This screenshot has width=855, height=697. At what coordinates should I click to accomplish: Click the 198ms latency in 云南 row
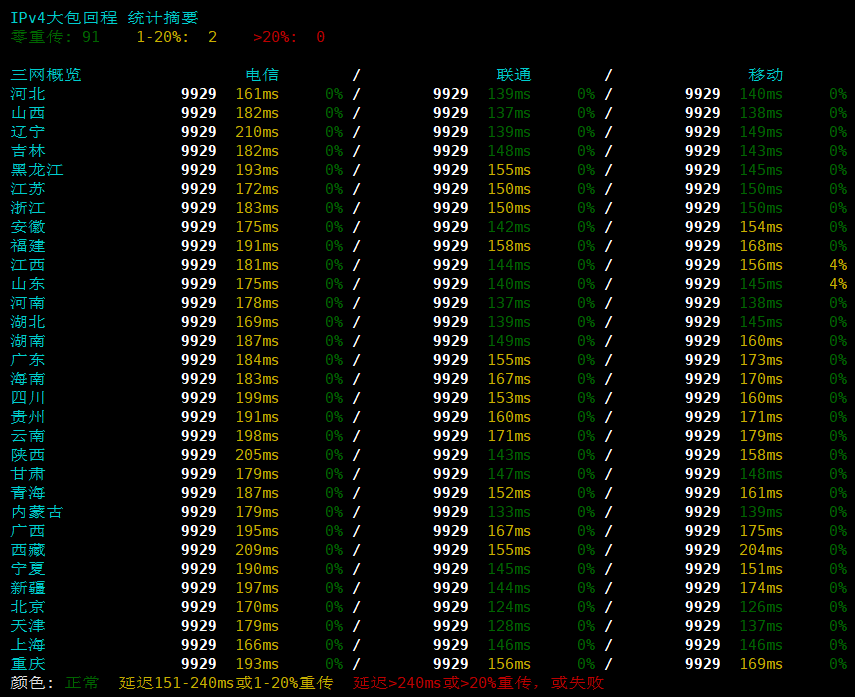pos(257,436)
